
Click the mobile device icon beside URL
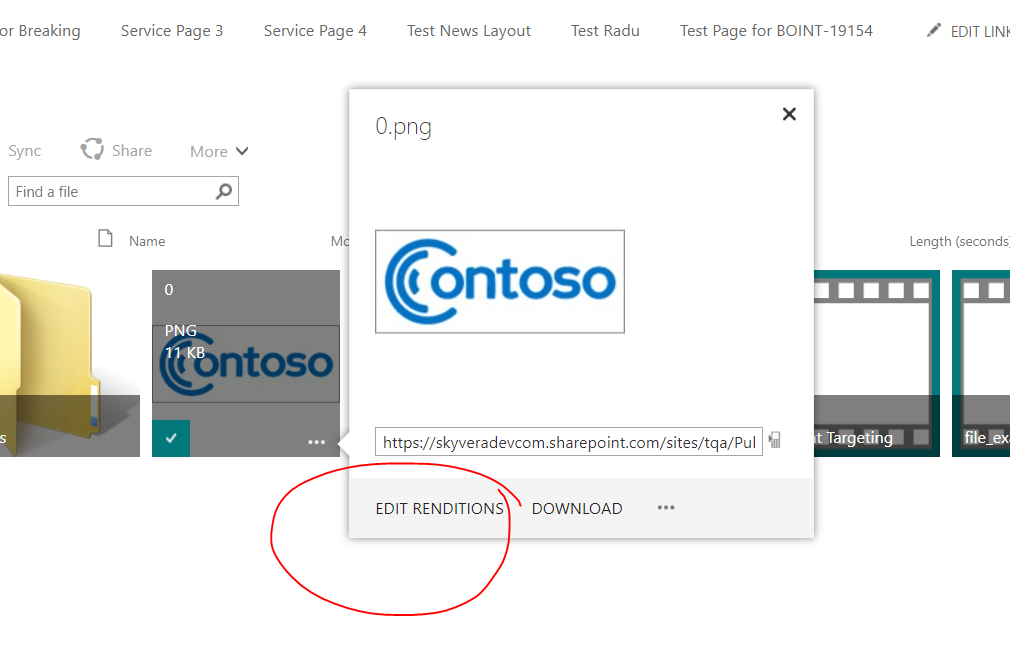tap(775, 441)
